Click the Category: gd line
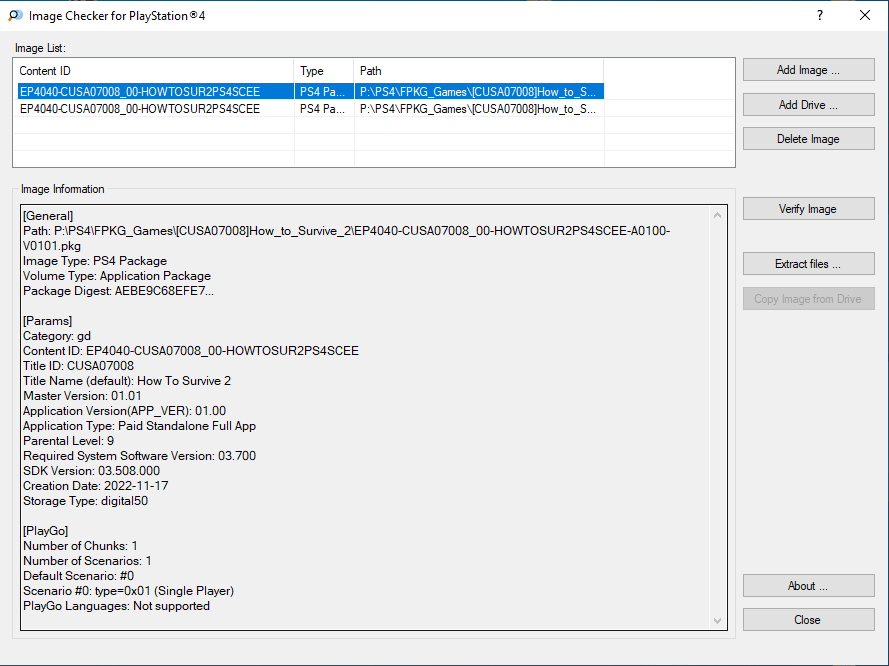The height and width of the screenshot is (666, 889). (x=57, y=336)
